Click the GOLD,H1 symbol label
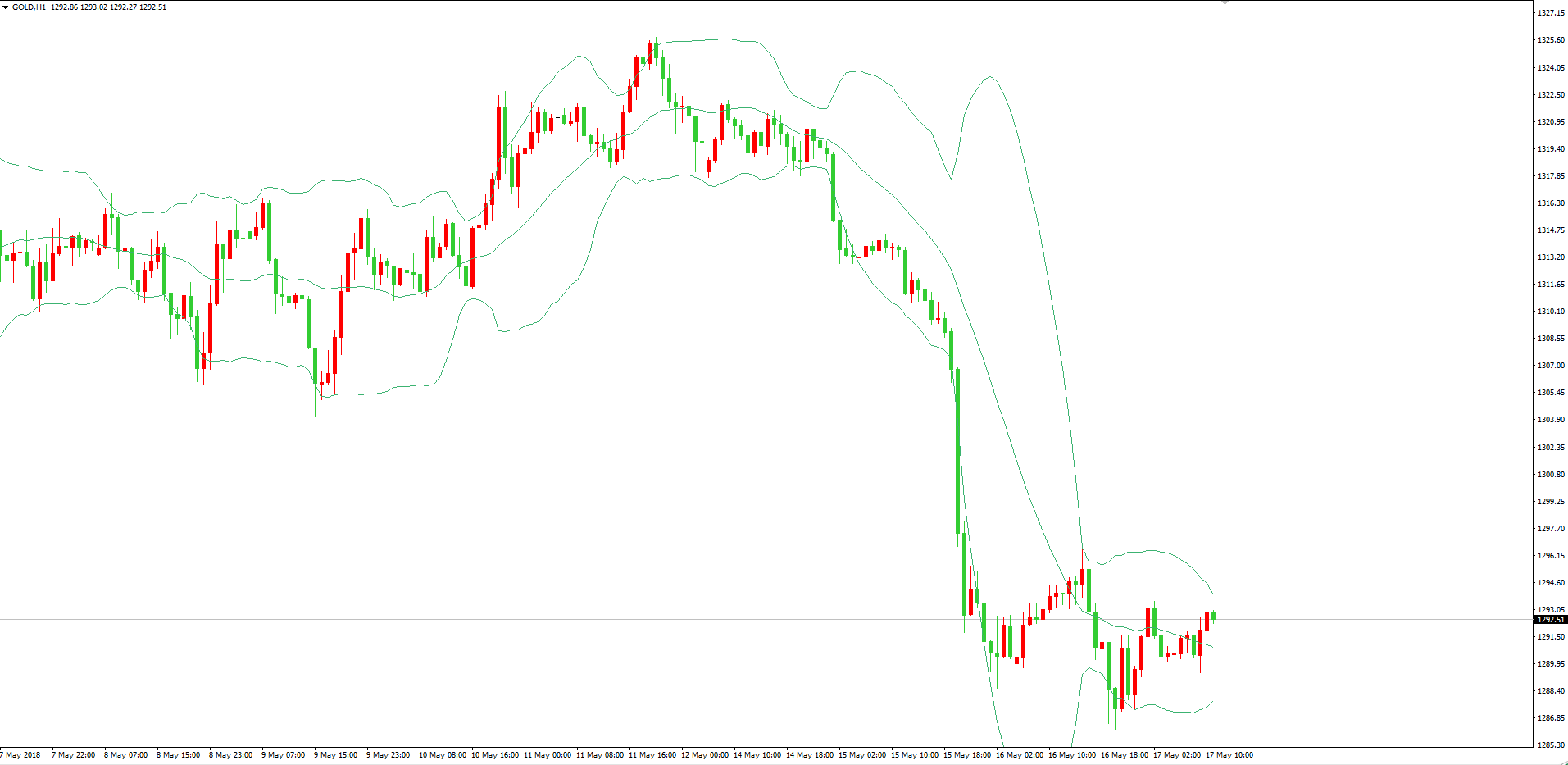 tap(29, 7)
